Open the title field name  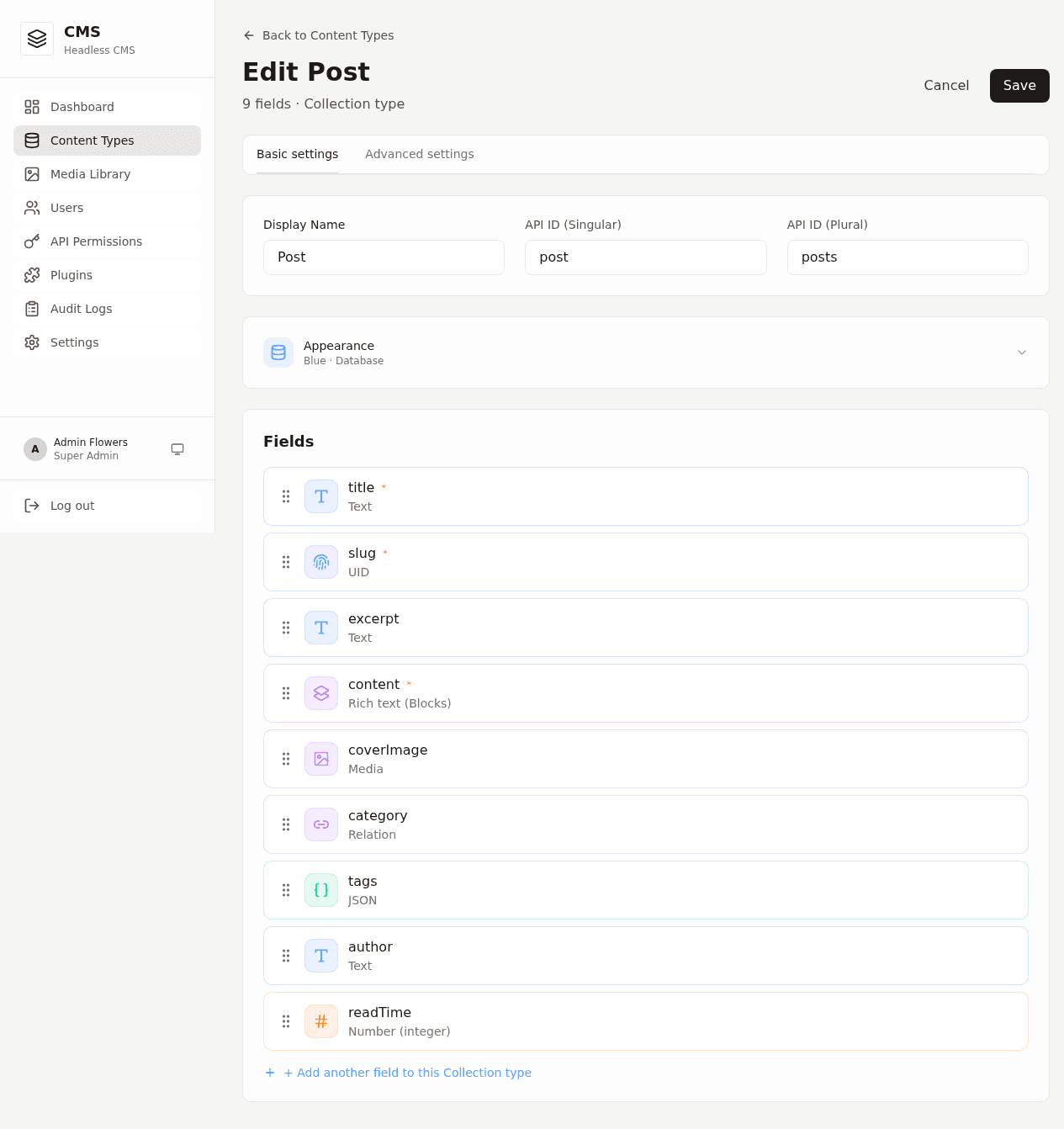361,487
